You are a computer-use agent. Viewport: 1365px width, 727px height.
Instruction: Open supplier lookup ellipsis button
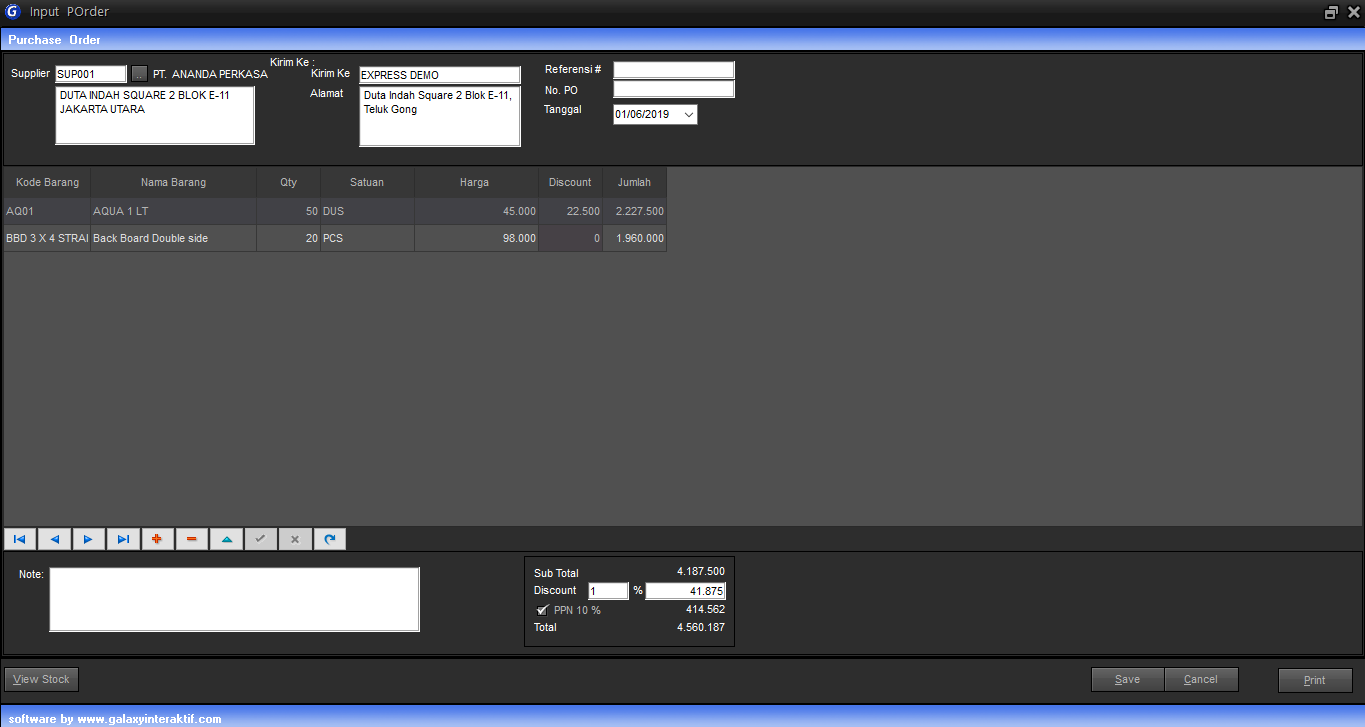pyautogui.click(x=139, y=74)
